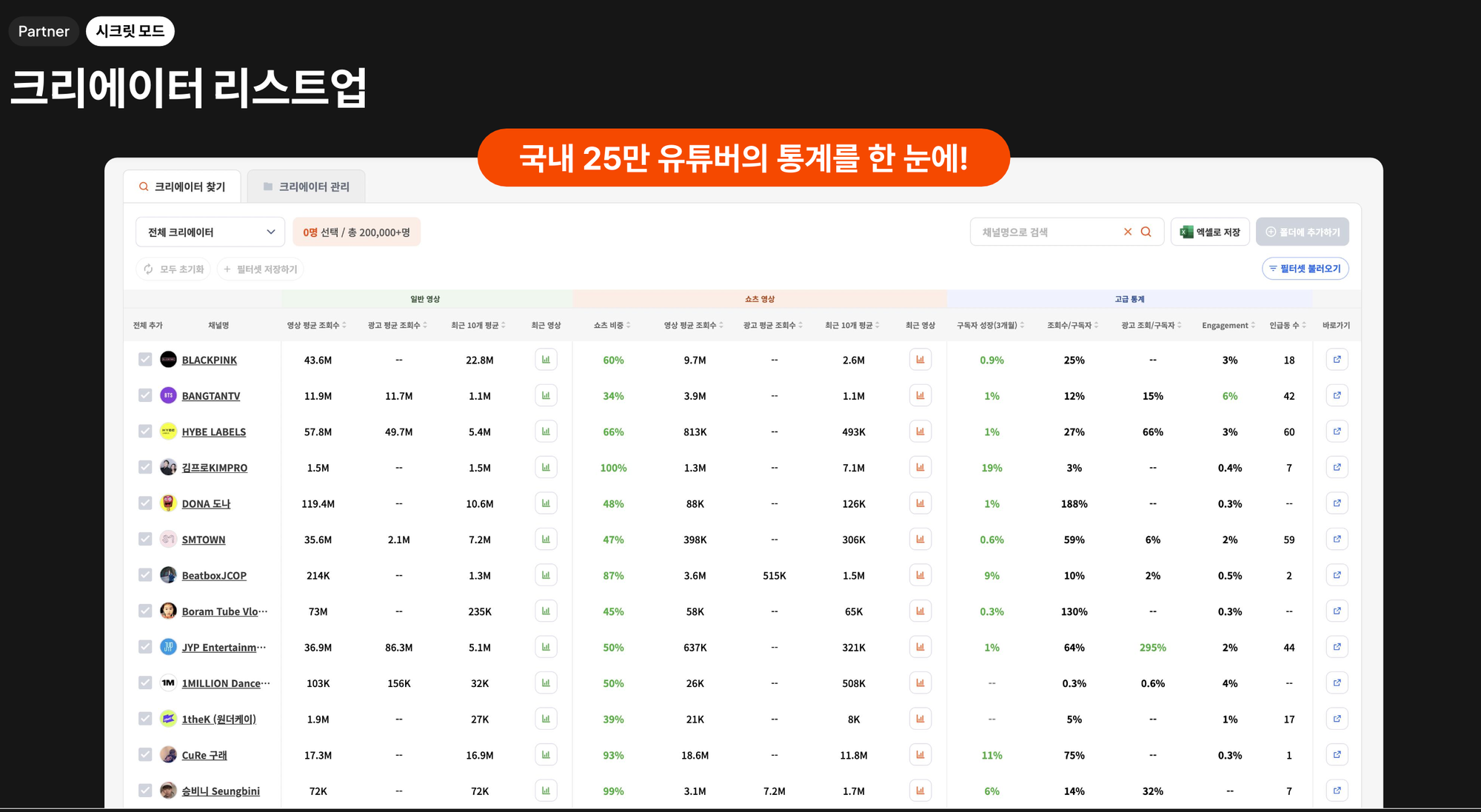The height and width of the screenshot is (812, 1481).
Task: Click the 필터셋 저장하기 button
Action: 260,269
